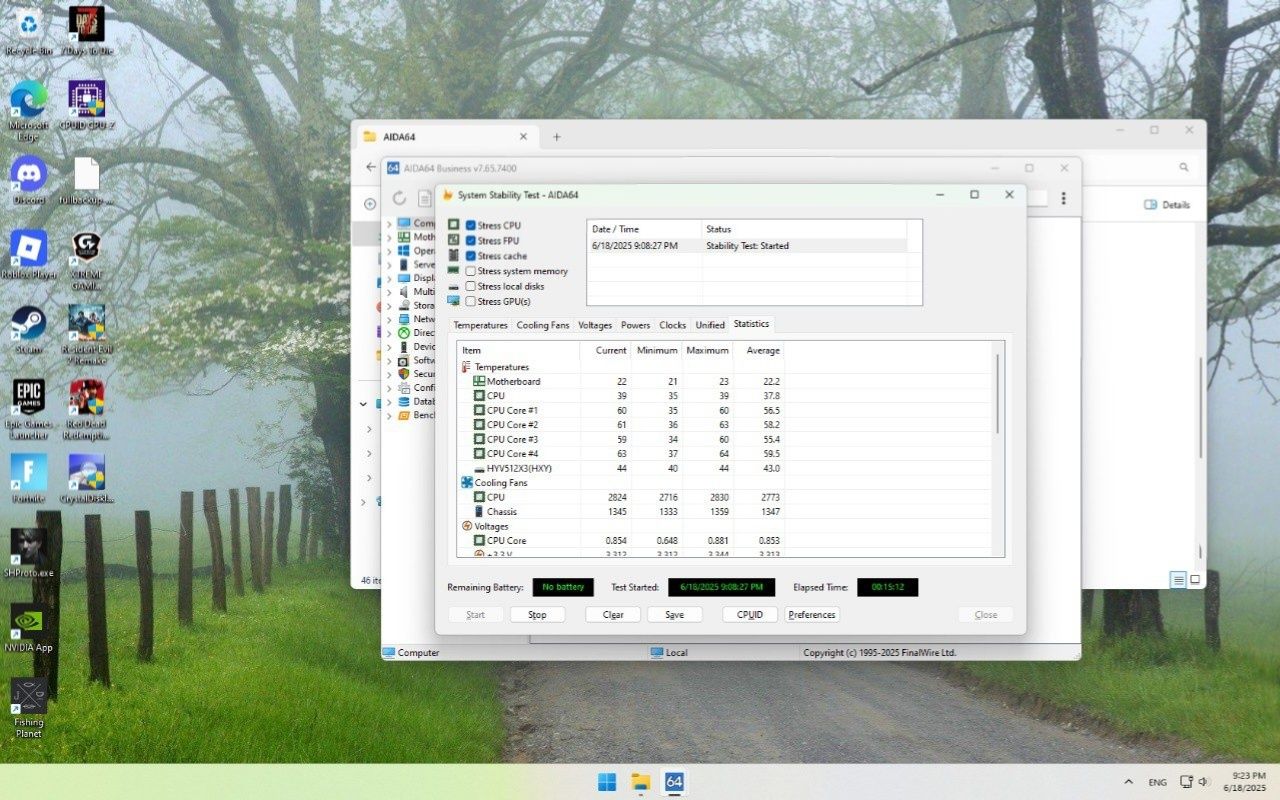Image resolution: width=1280 pixels, height=800 pixels.
Task: Launch Roblox Player from the desktop
Action: 29,254
